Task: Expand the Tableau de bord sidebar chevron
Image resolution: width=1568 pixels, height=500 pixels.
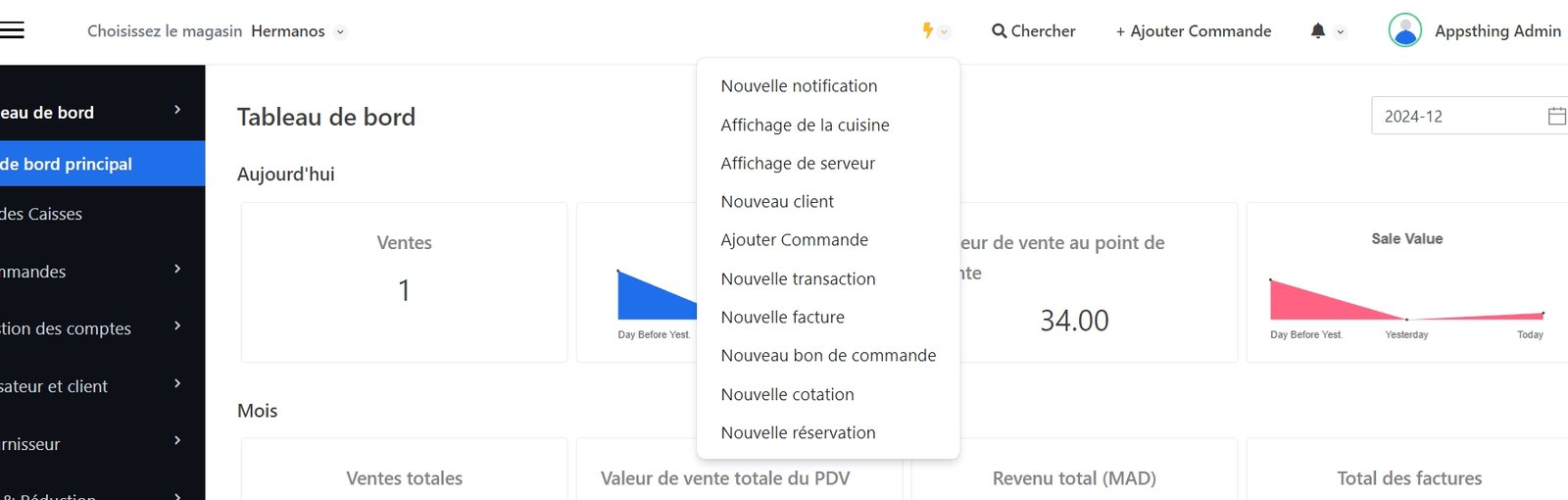Action: [177, 110]
